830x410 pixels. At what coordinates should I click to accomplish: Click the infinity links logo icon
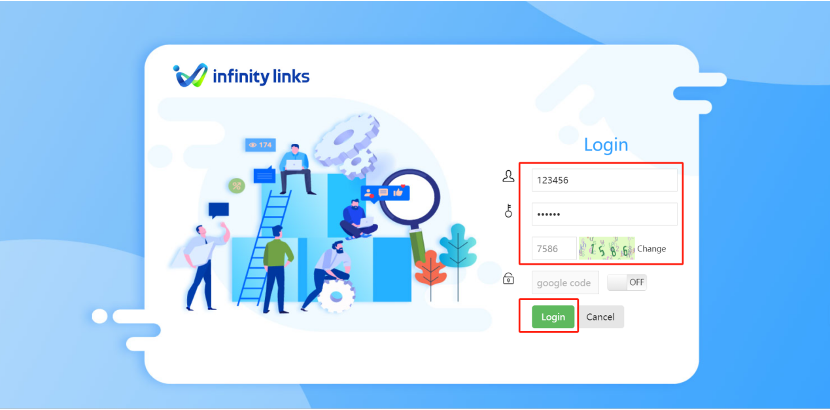pos(190,75)
